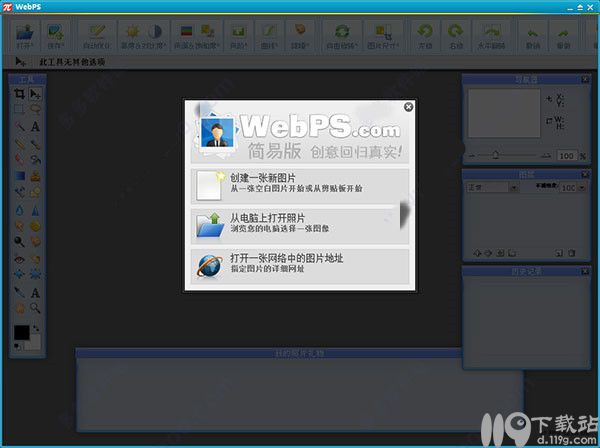Click the rotate left toolbar icon
Image resolution: width=600 pixels, height=448 pixels.
425,31
